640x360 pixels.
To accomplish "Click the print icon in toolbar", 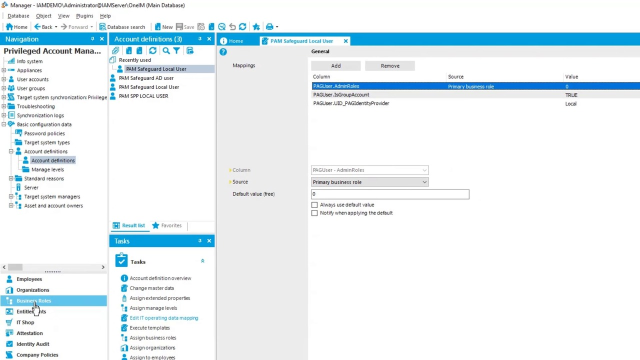I will [269, 27].
